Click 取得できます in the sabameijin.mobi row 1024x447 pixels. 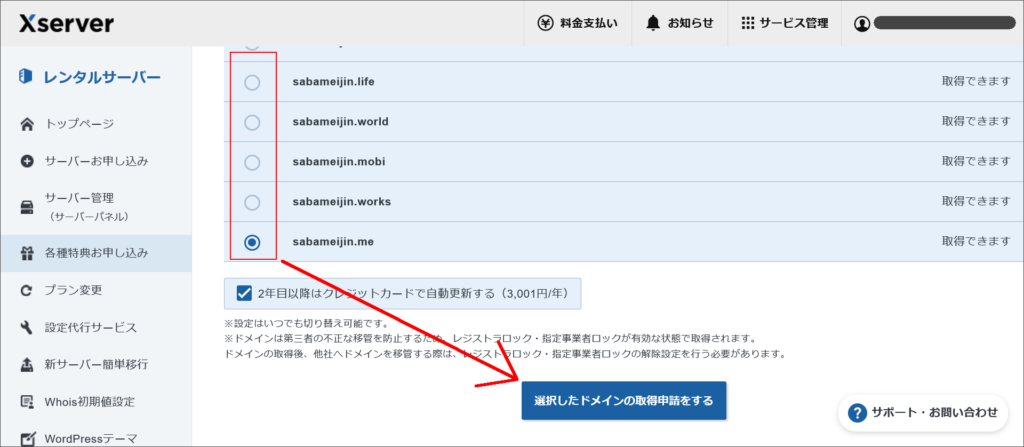point(976,162)
